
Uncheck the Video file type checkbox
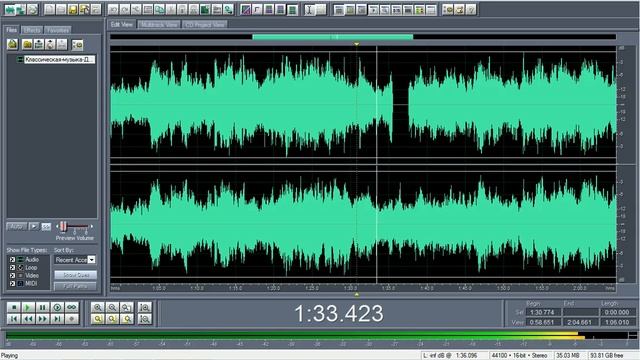[x=12, y=276]
